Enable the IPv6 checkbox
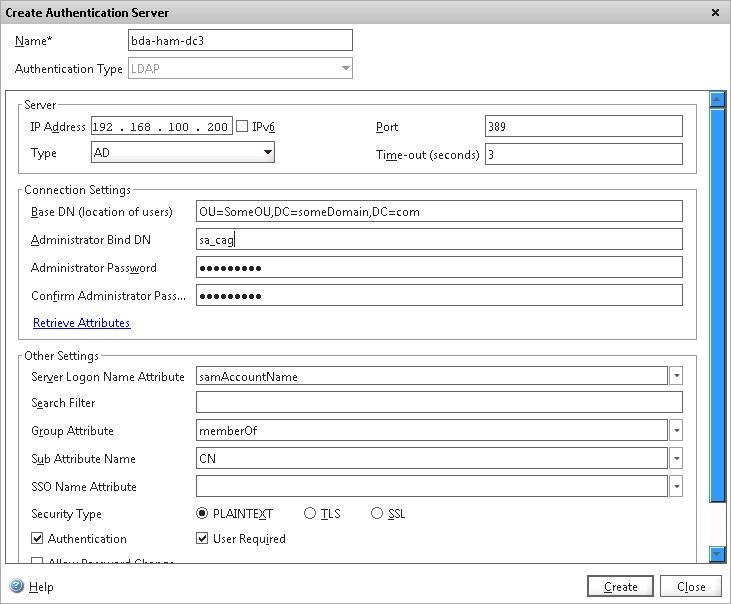The image size is (731, 604). tap(242, 127)
